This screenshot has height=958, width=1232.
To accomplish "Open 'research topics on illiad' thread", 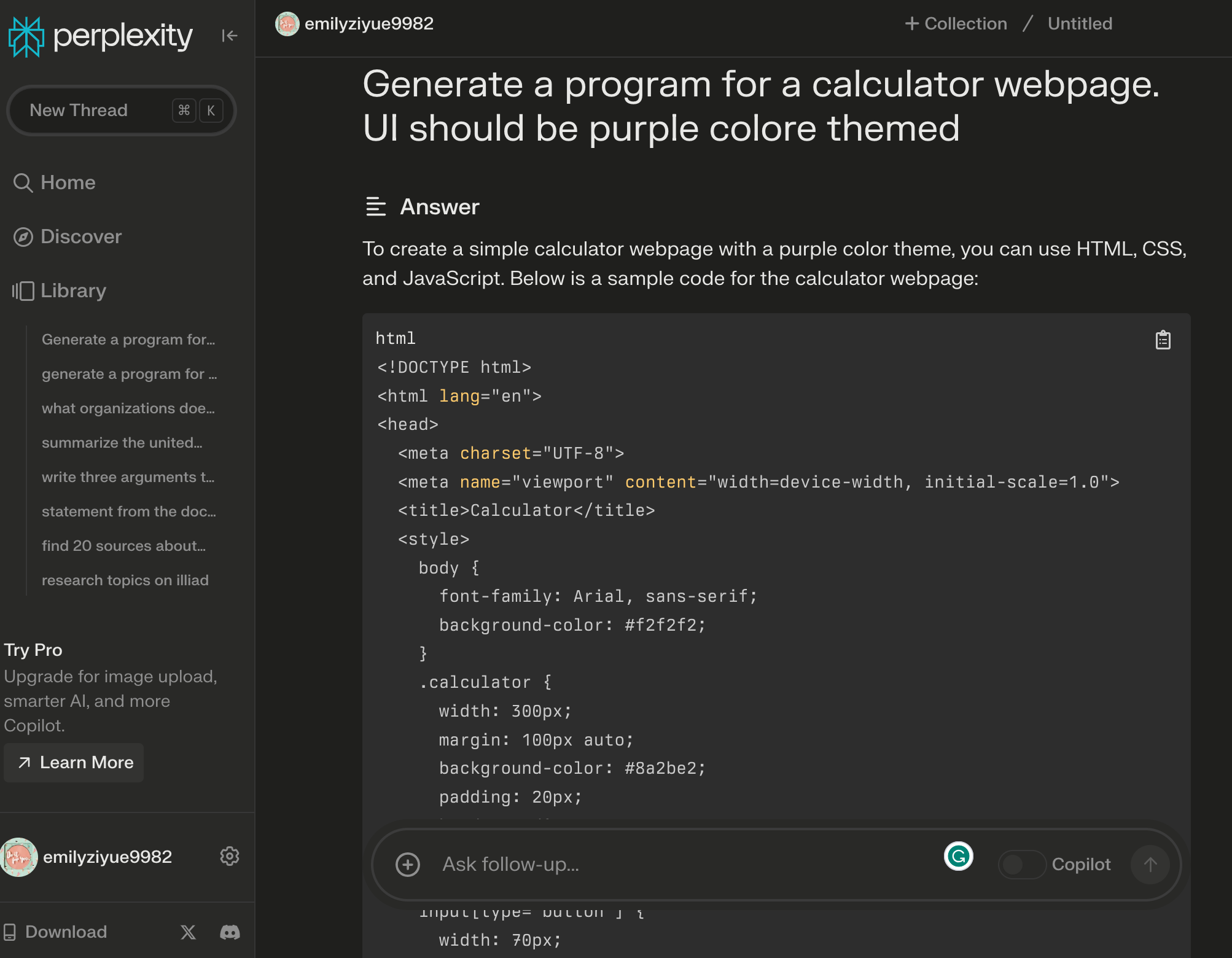I will pos(125,580).
